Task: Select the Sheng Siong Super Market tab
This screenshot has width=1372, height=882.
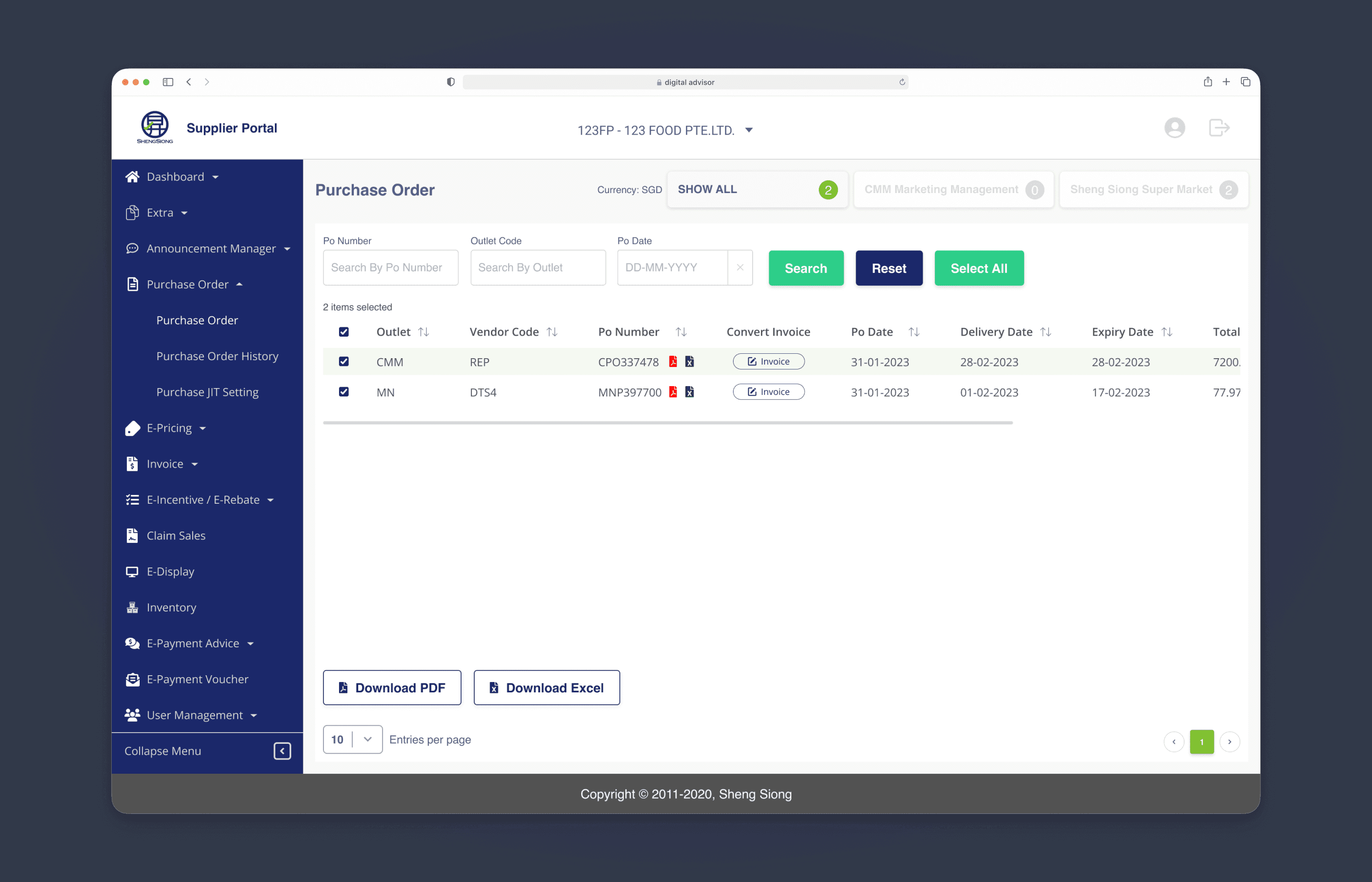Action: (x=1153, y=190)
